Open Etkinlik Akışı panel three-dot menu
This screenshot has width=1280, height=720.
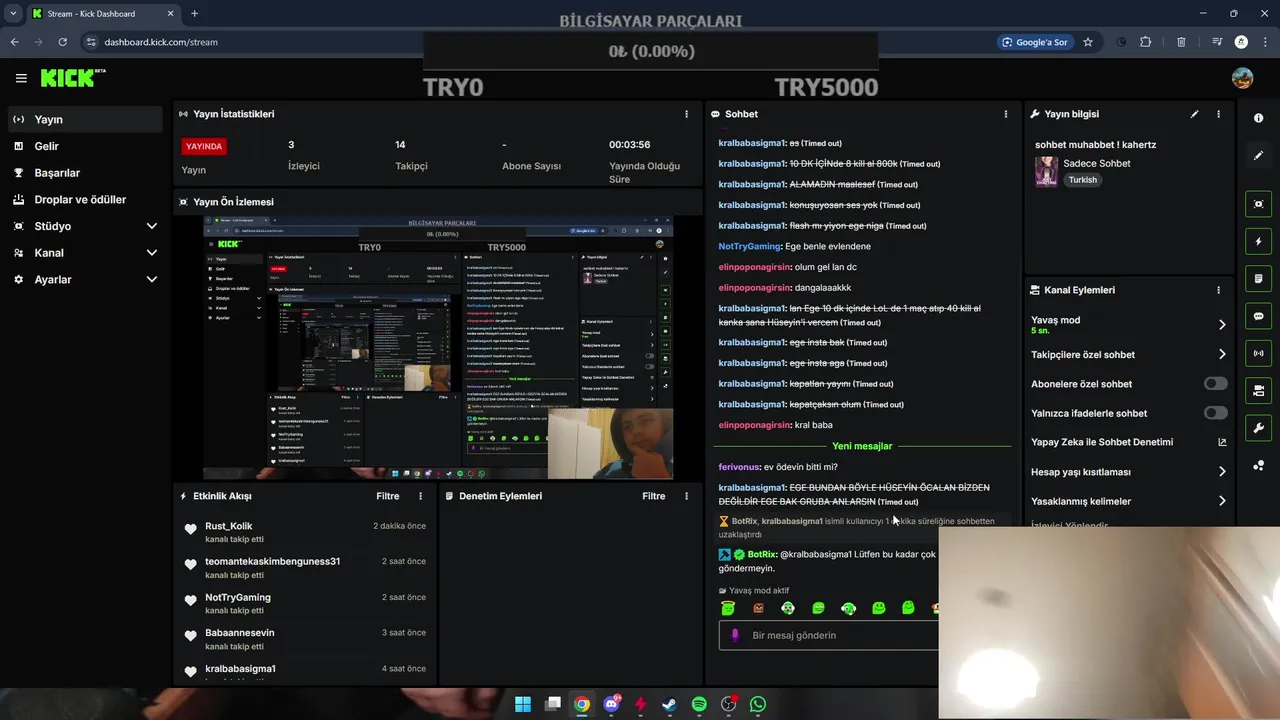(420, 496)
